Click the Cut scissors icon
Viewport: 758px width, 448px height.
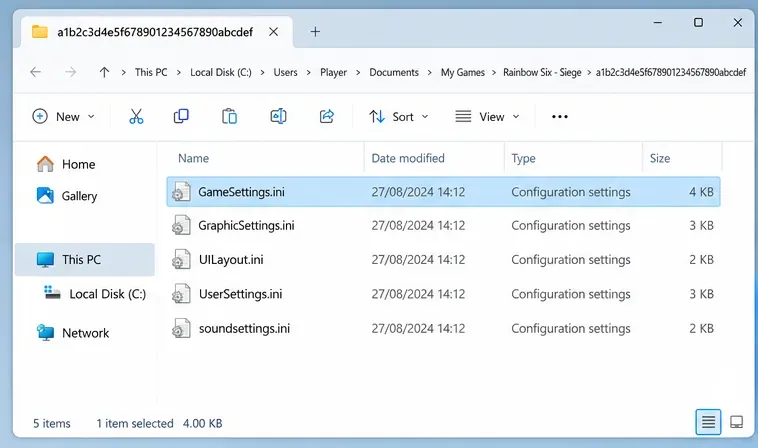pyautogui.click(x=136, y=116)
